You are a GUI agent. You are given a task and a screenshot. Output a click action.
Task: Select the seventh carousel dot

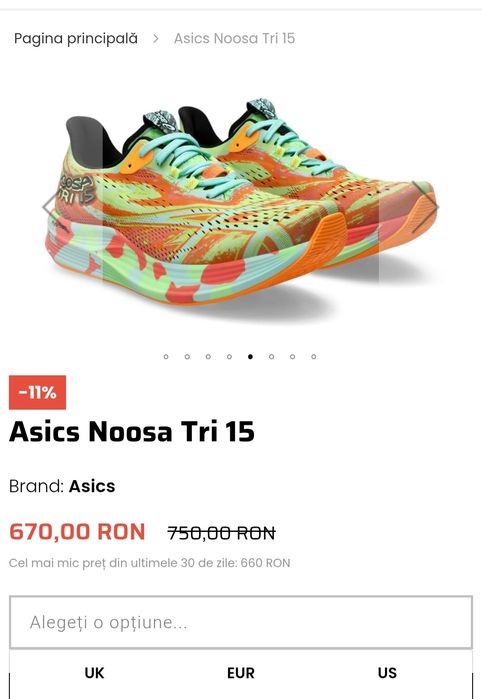click(292, 357)
